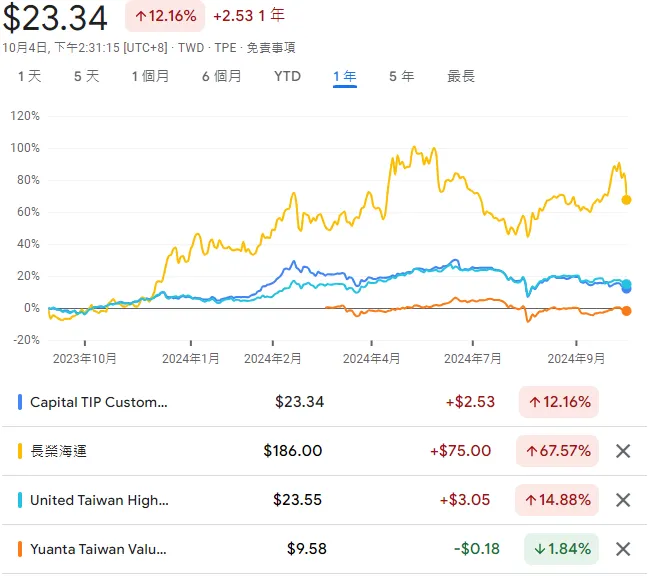Click the orange Yuanta color marker
651x576 pixels.
click(20, 549)
